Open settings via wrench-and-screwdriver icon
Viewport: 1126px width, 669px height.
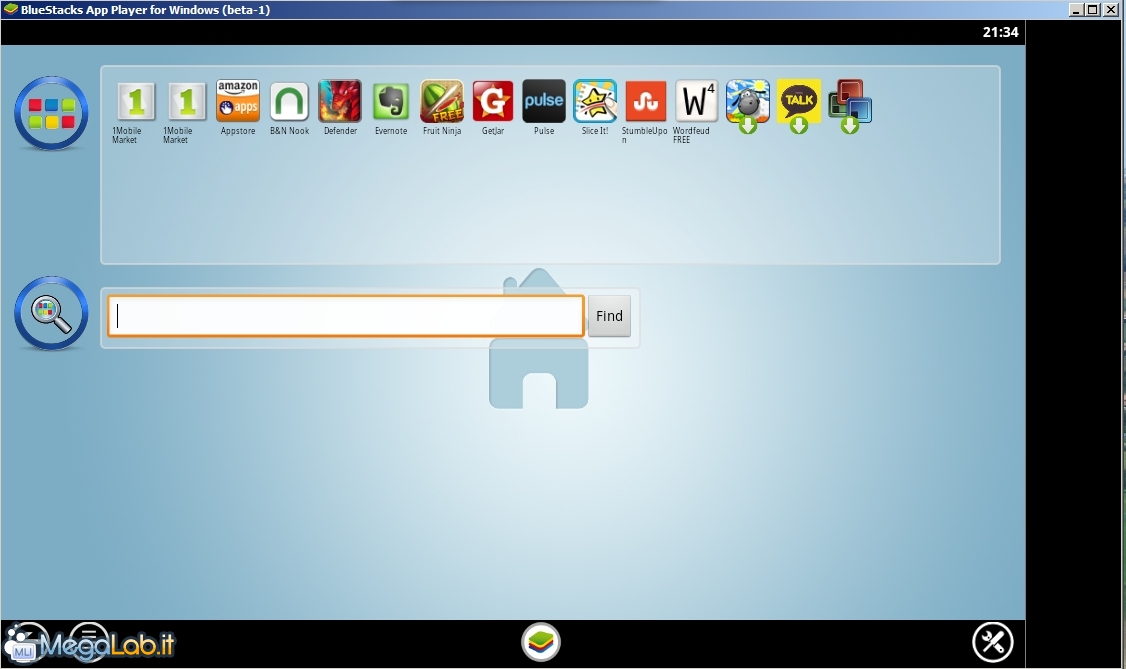(993, 642)
